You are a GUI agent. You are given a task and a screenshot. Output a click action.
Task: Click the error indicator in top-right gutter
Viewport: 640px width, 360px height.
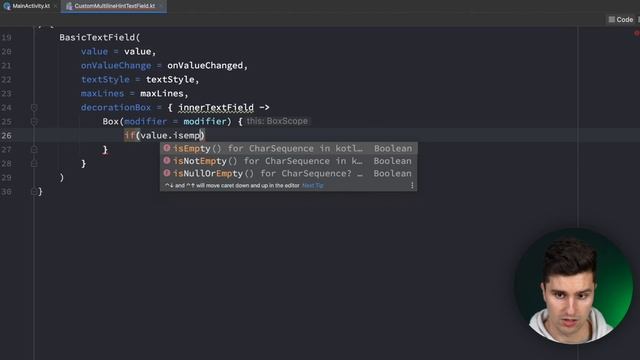pos(636,33)
